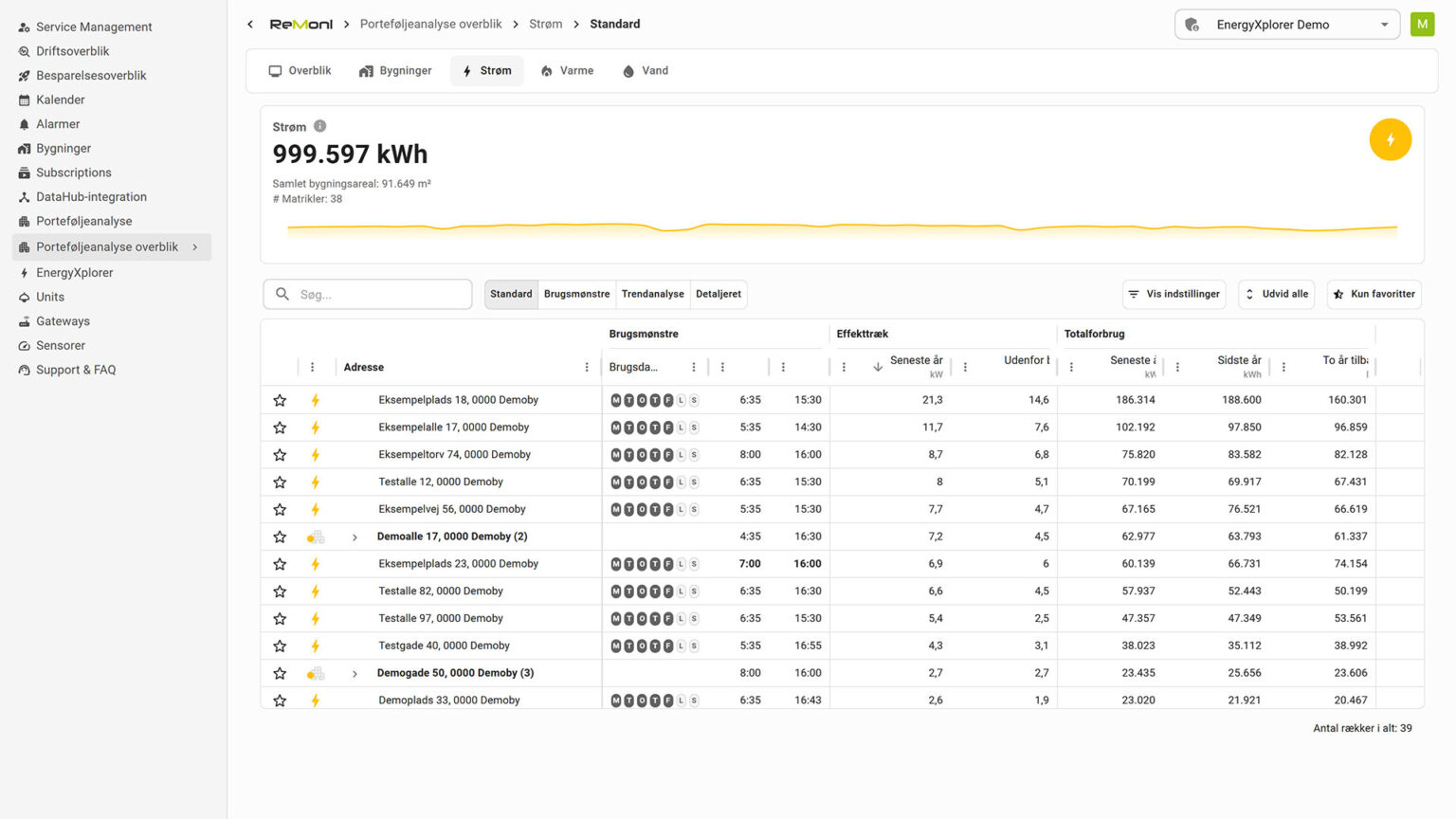Viewport: 1456px width, 819px height.
Task: Expand the Demogade 50 row group
Action: [x=355, y=674]
